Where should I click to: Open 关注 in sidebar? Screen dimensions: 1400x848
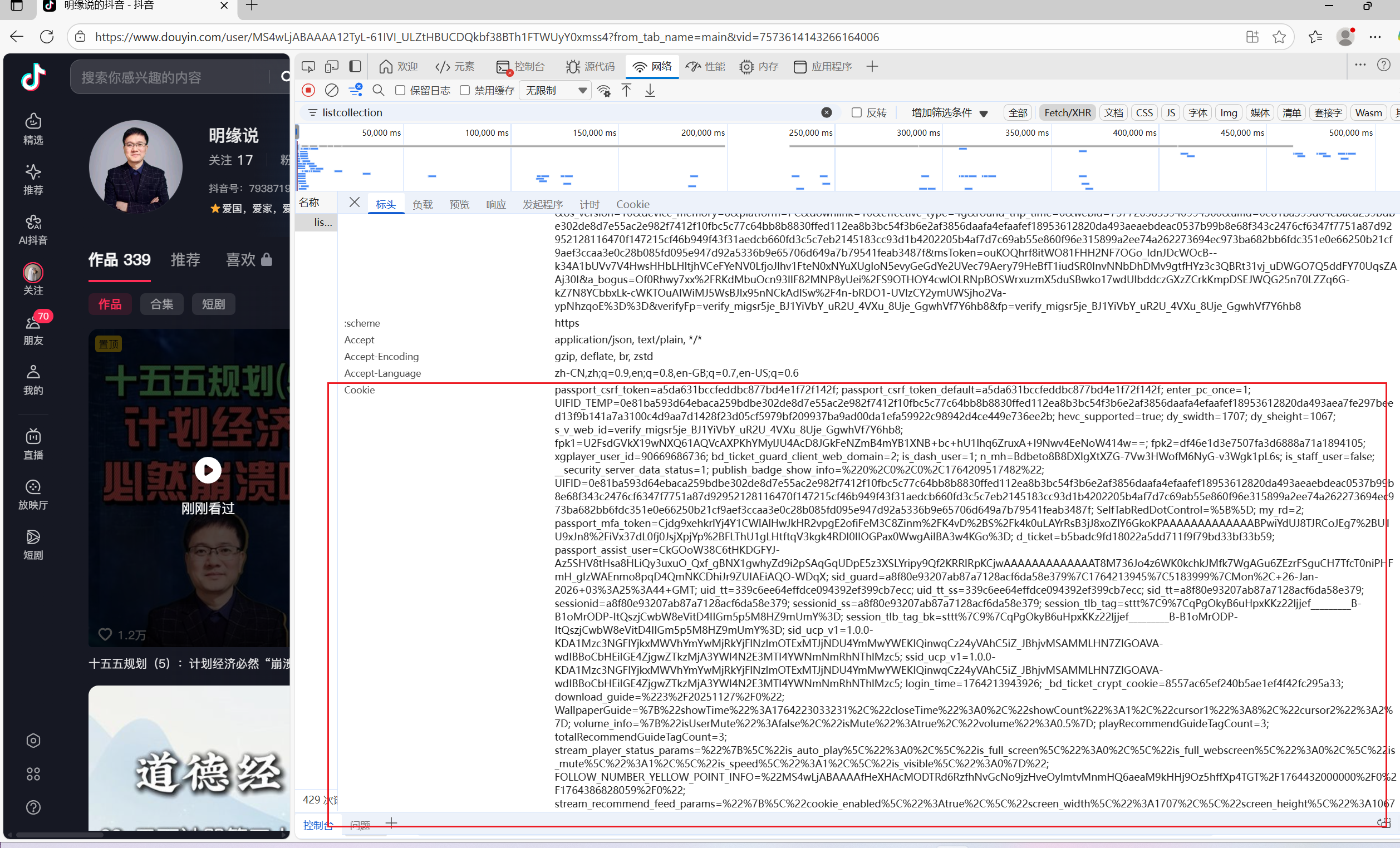click(x=33, y=279)
